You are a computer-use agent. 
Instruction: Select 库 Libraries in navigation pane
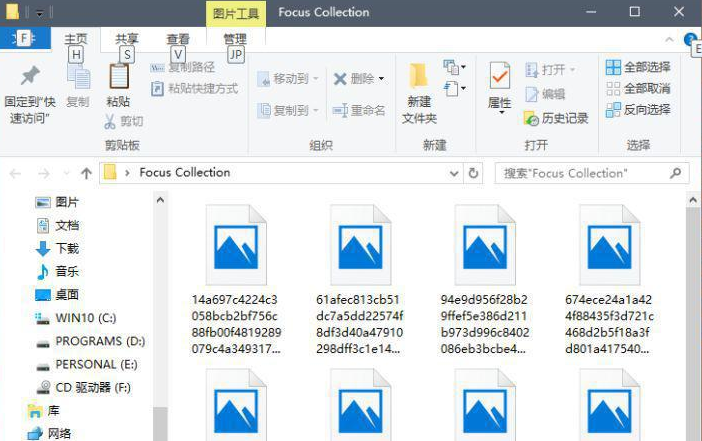point(43,411)
